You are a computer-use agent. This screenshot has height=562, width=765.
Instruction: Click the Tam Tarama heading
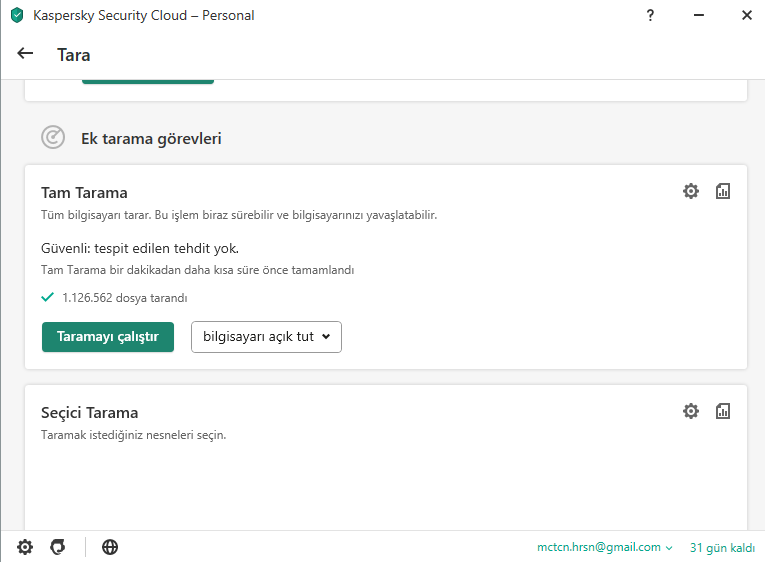84,192
